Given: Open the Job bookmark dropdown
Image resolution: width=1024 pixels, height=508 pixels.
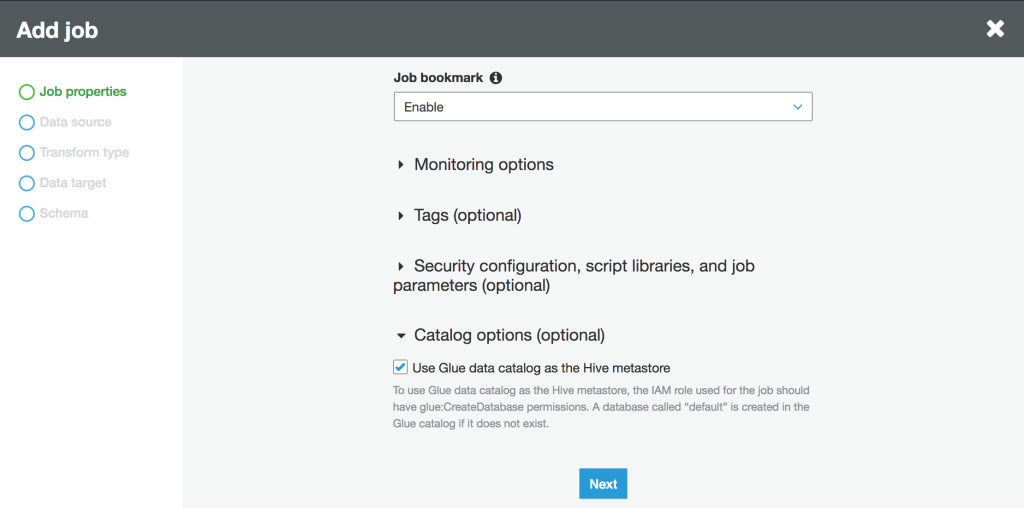Looking at the screenshot, I should click(x=603, y=106).
